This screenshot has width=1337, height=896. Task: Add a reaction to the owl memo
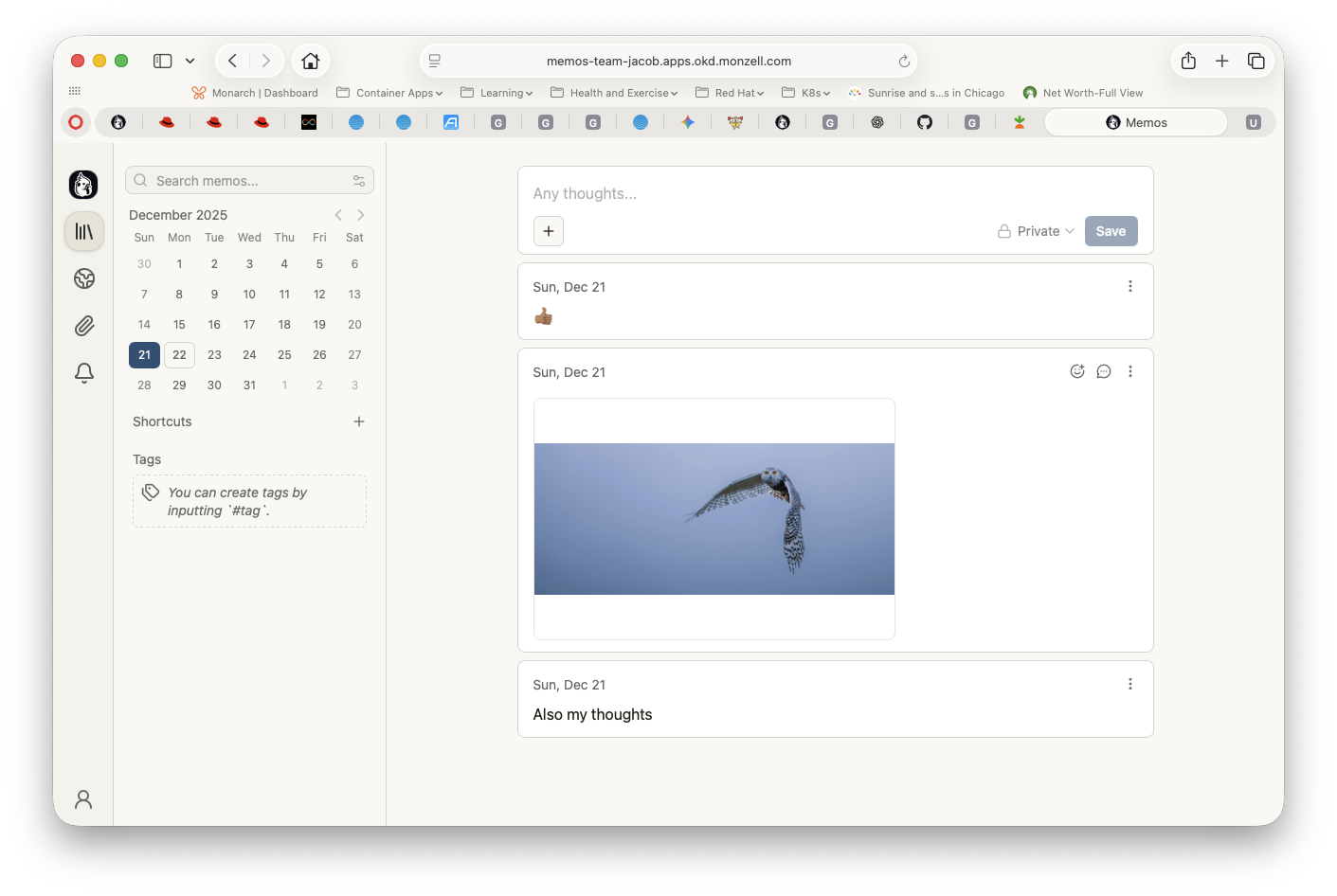pos(1076,371)
